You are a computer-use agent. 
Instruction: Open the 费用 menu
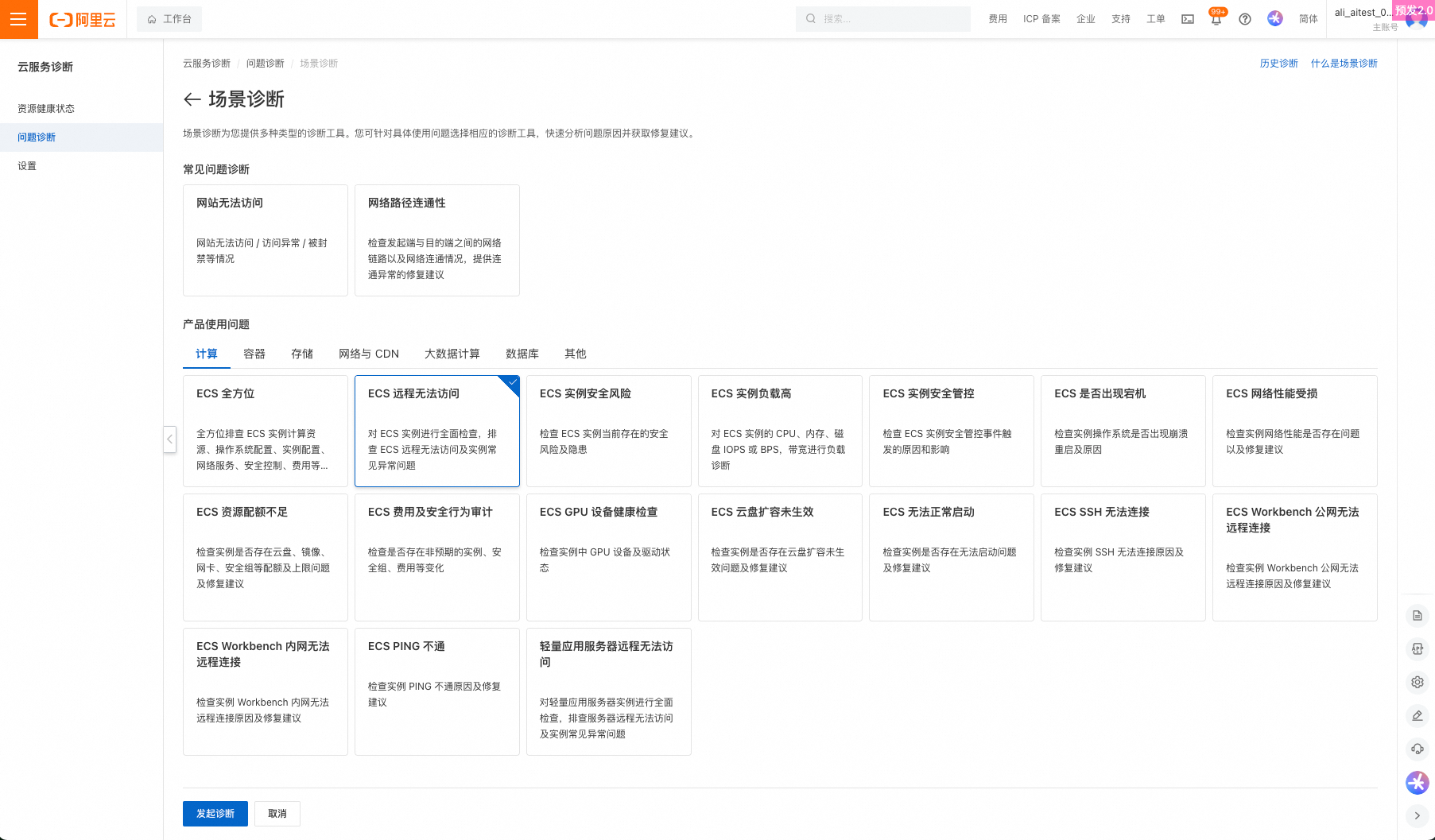click(x=998, y=19)
